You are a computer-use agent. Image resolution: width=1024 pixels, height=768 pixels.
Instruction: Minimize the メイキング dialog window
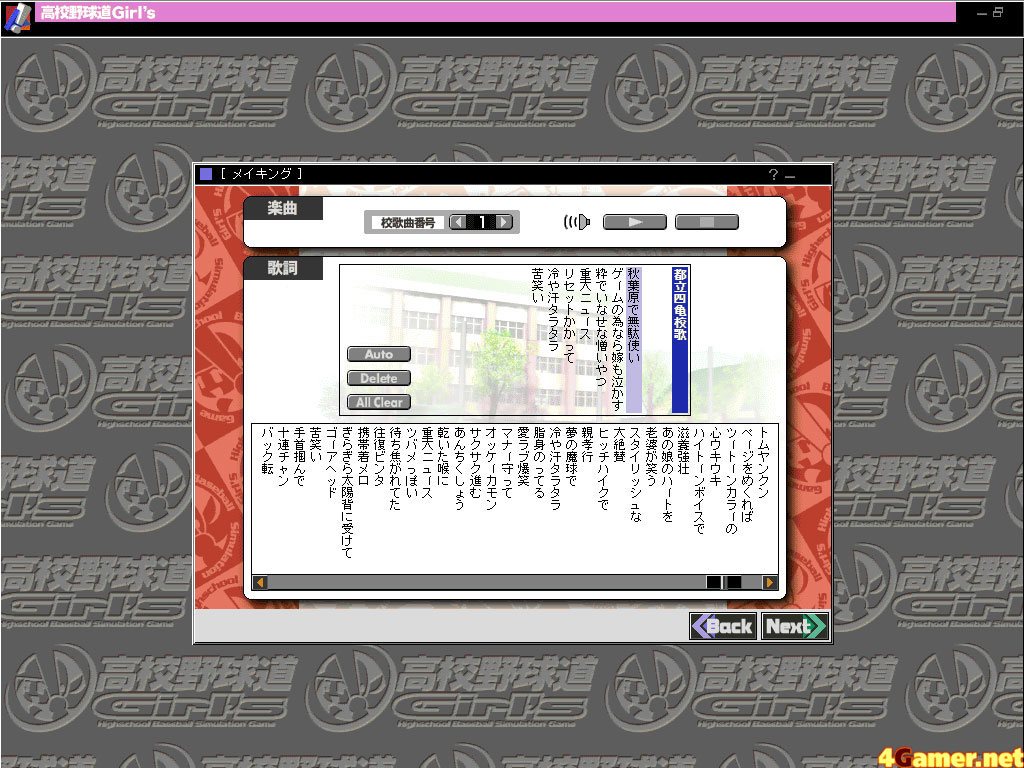790,175
